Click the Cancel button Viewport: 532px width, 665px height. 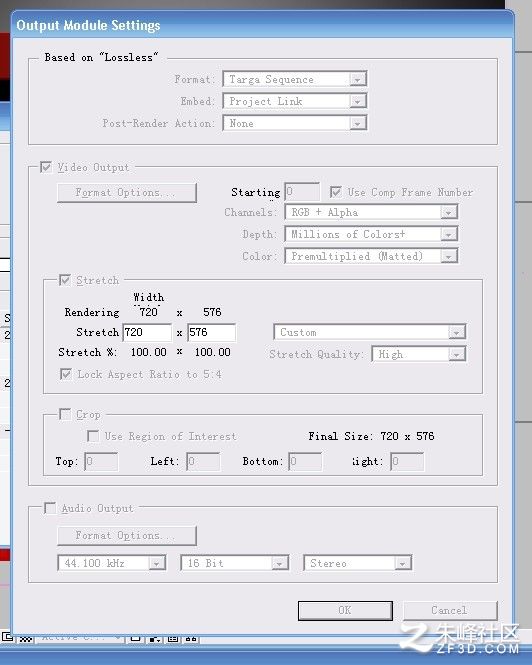click(x=450, y=611)
